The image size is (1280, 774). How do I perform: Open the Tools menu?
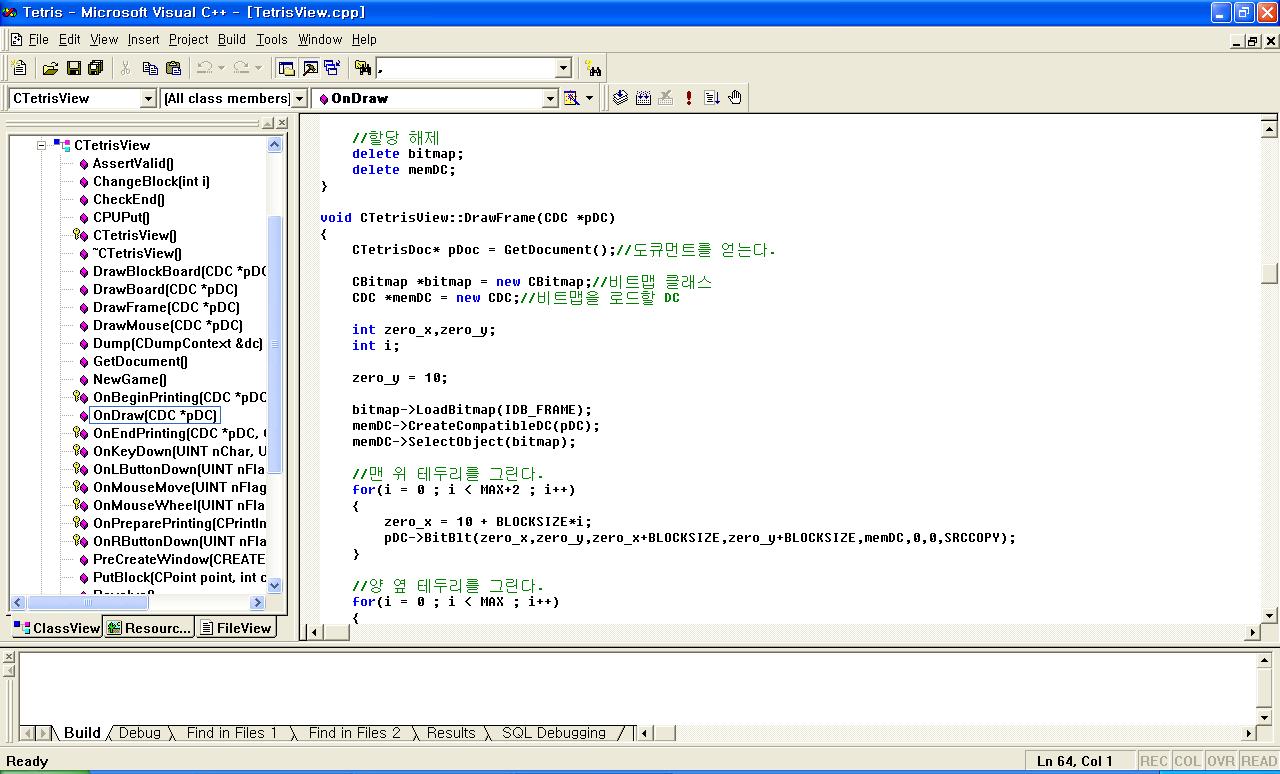pos(272,40)
